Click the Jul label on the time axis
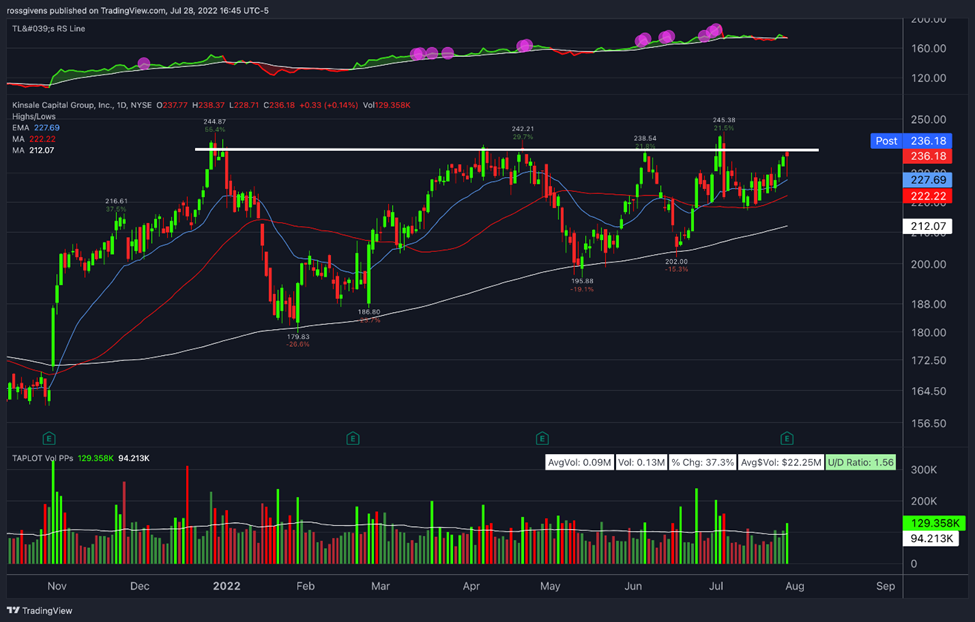Image resolution: width=975 pixels, height=622 pixels. [x=716, y=586]
